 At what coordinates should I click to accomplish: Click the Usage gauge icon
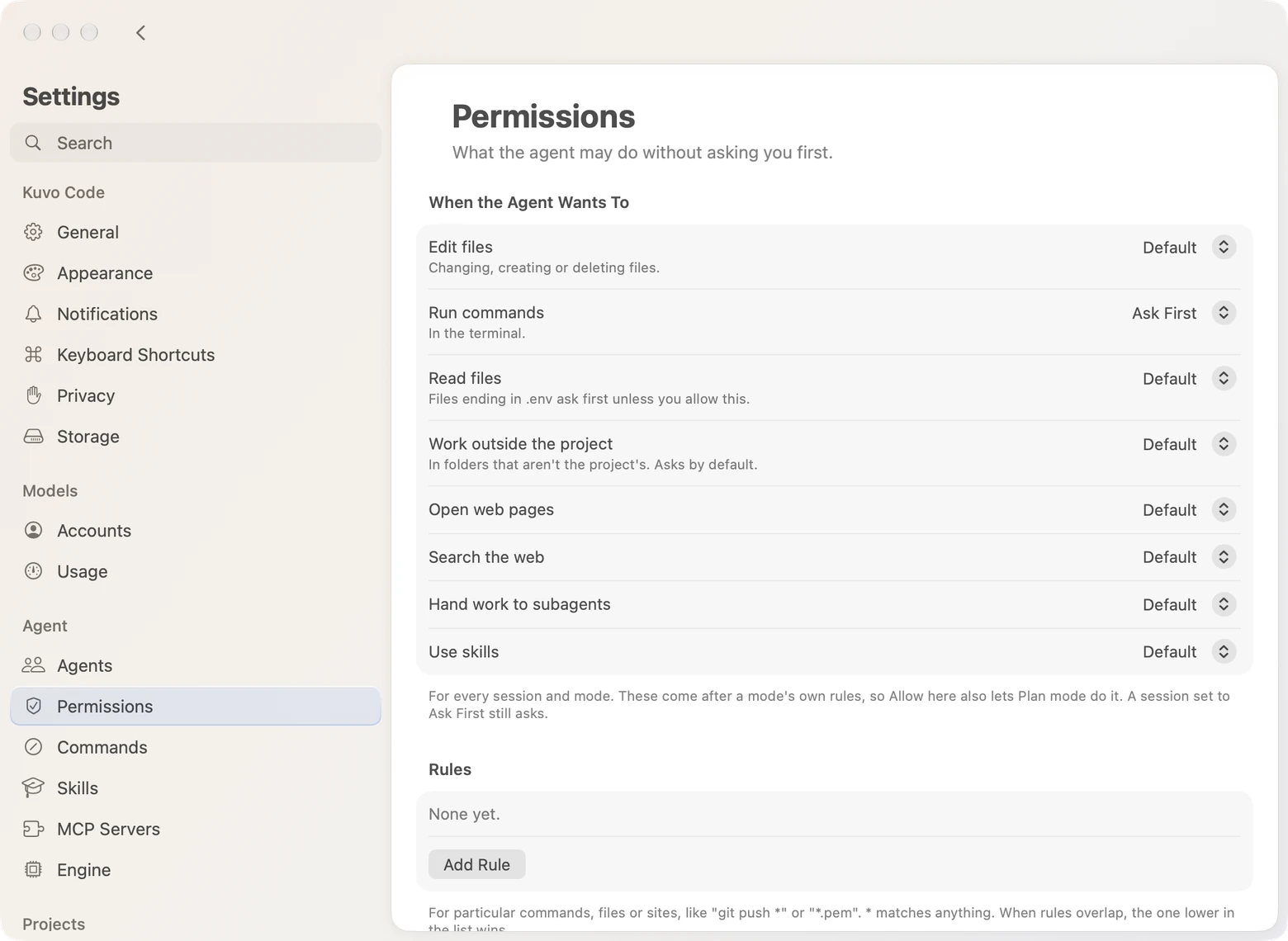click(x=33, y=571)
